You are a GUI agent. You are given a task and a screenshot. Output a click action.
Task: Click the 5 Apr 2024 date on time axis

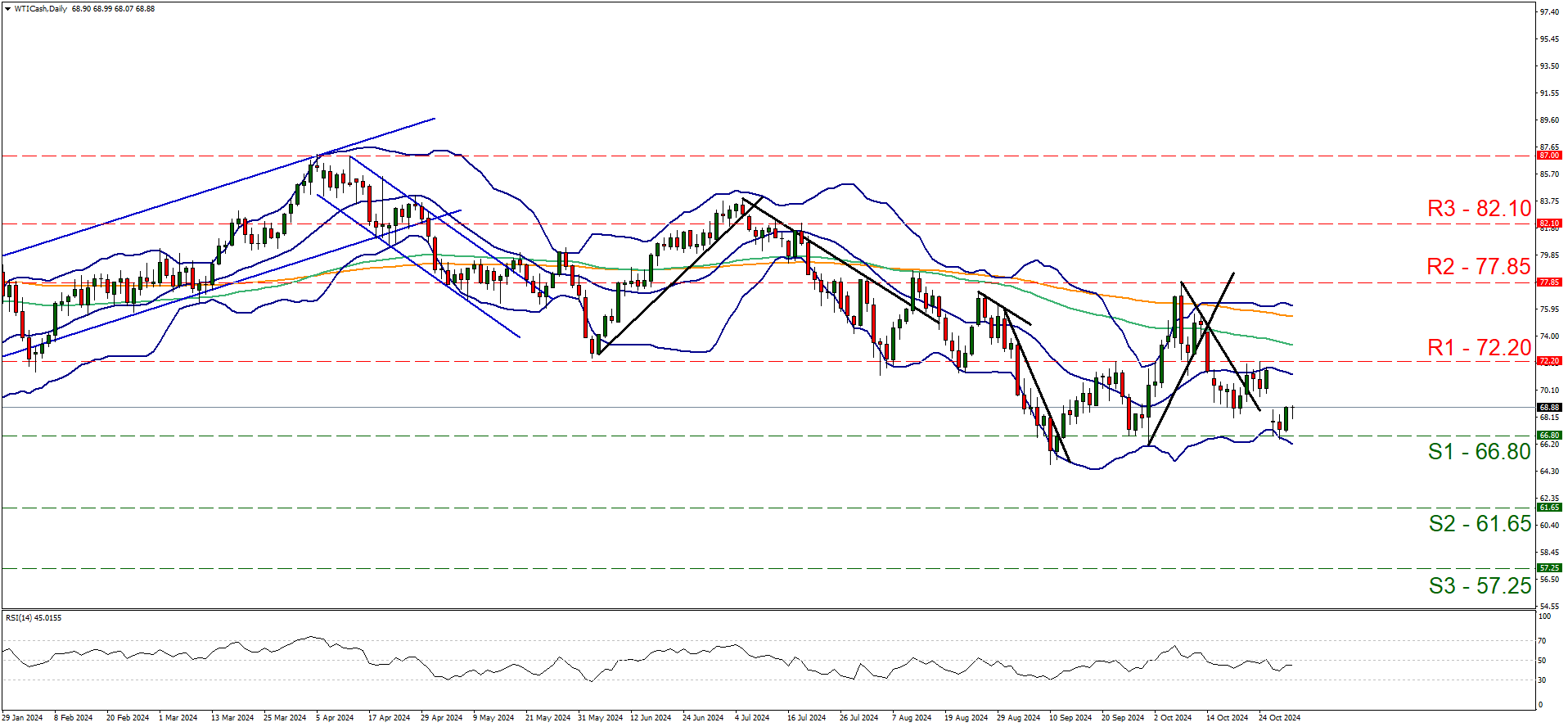click(335, 718)
